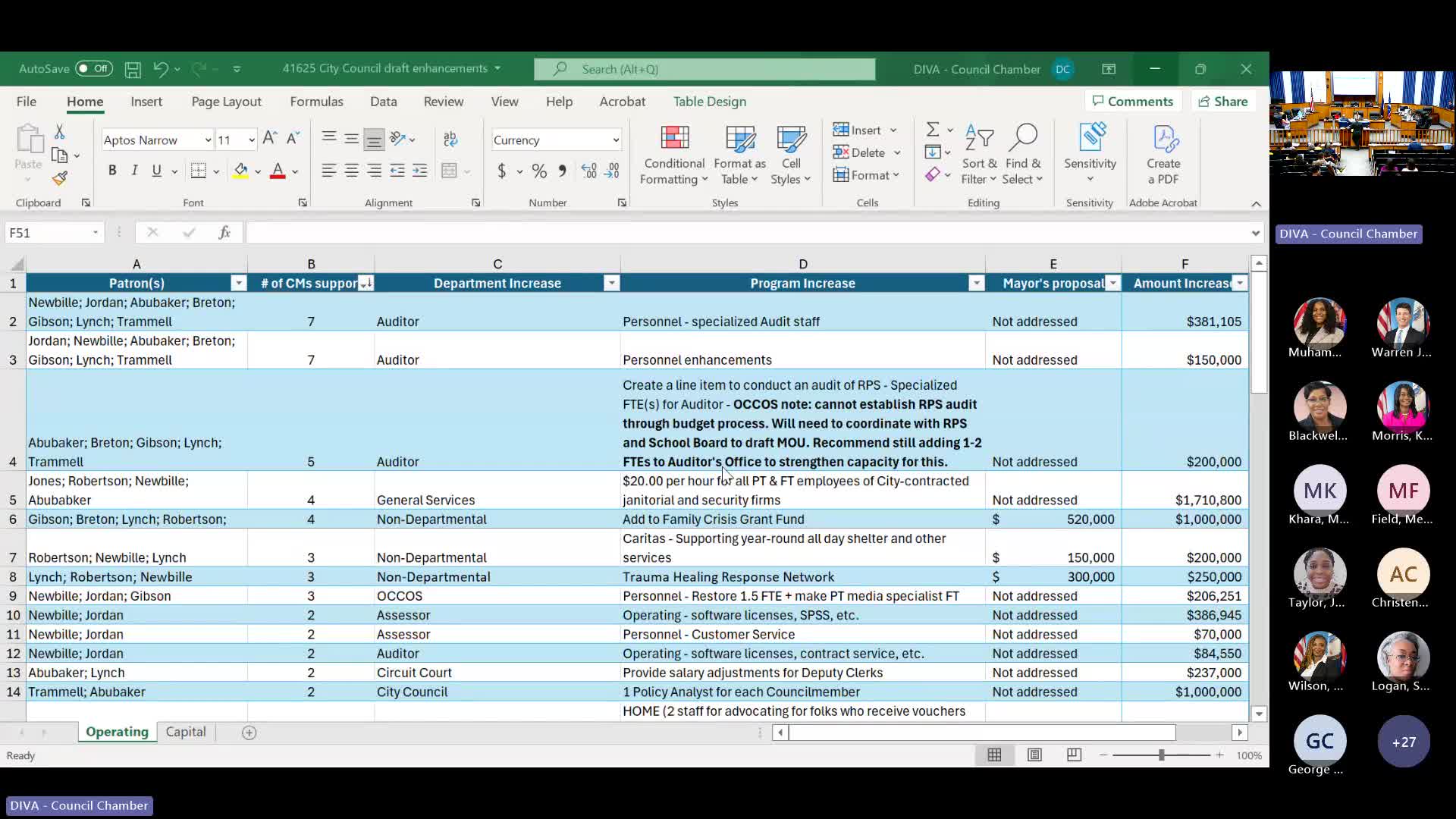Open the Currency number format dropdown
This screenshot has height=819, width=1456.
click(x=616, y=140)
